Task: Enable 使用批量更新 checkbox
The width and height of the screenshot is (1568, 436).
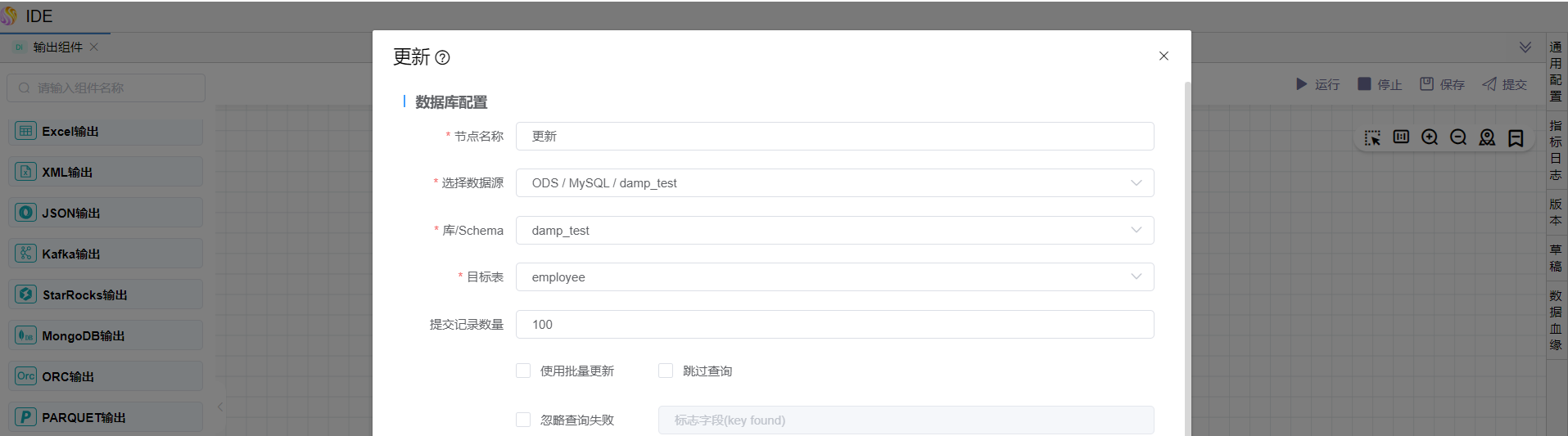Action: [523, 371]
